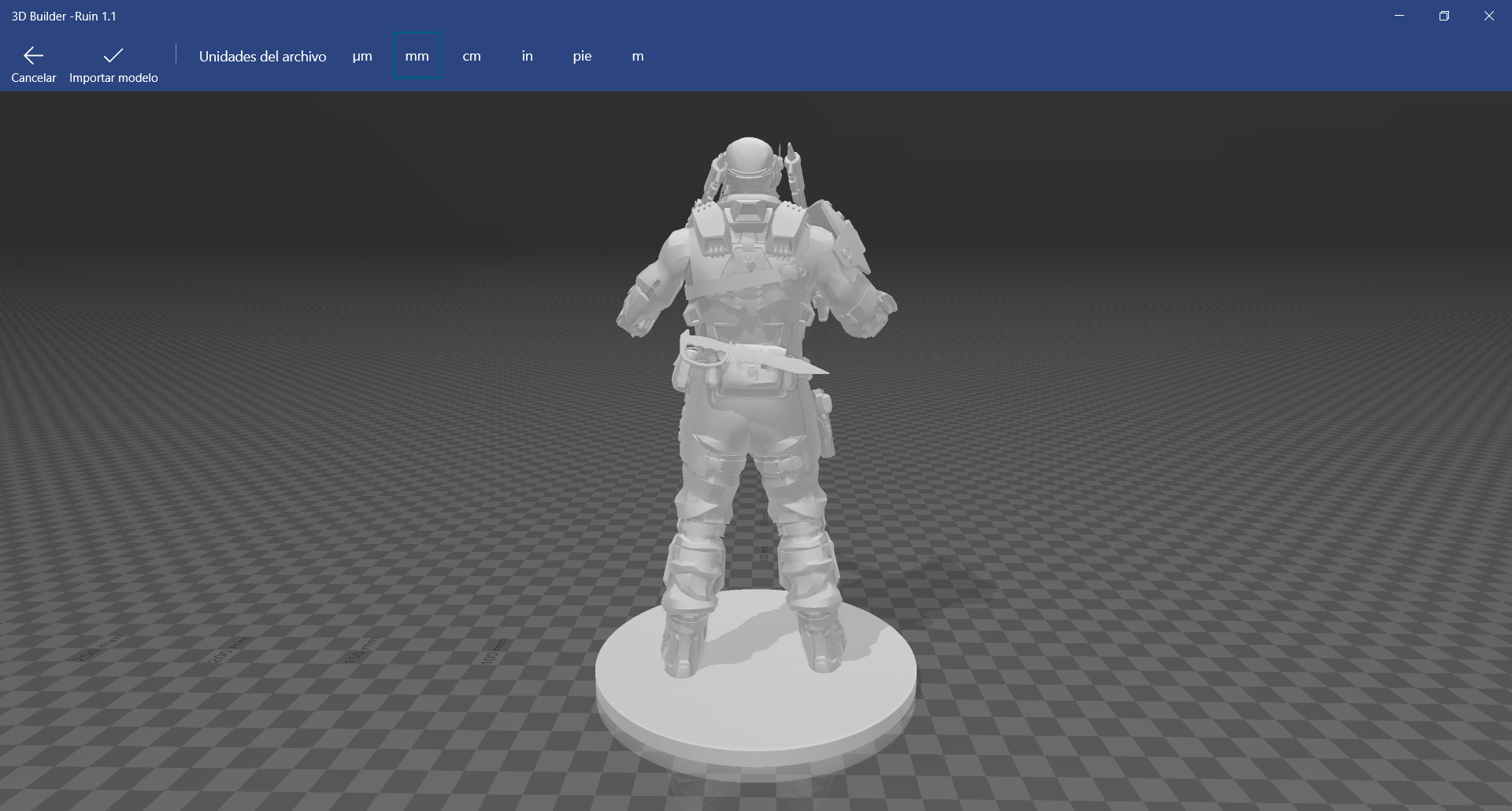Close the 3D Builder window

pos(1489,16)
